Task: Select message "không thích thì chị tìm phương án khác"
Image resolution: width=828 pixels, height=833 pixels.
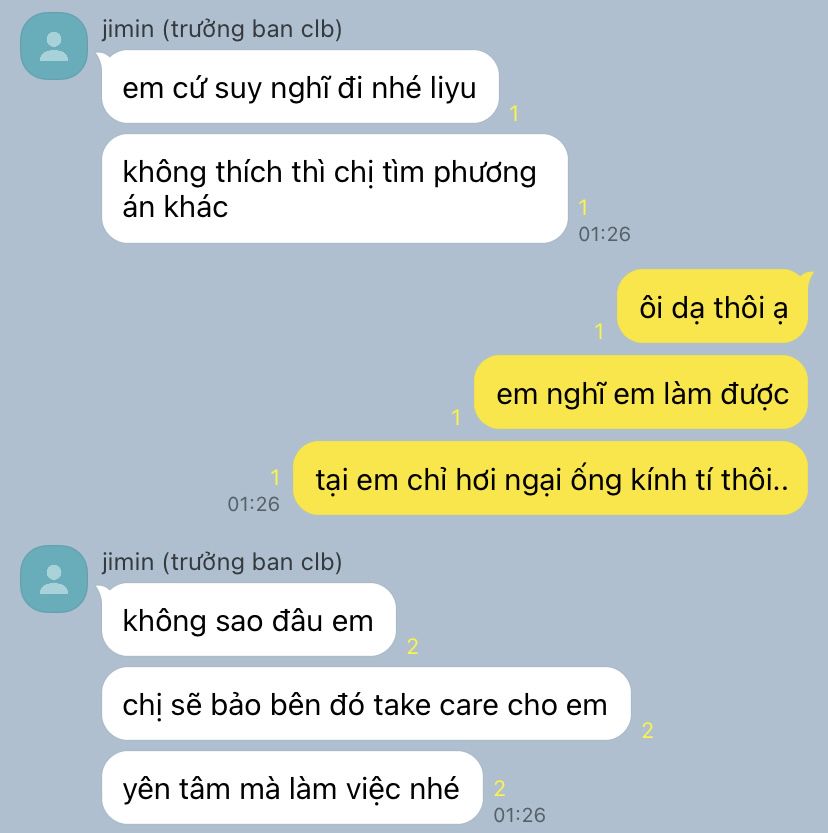Action: pyautogui.click(x=335, y=189)
